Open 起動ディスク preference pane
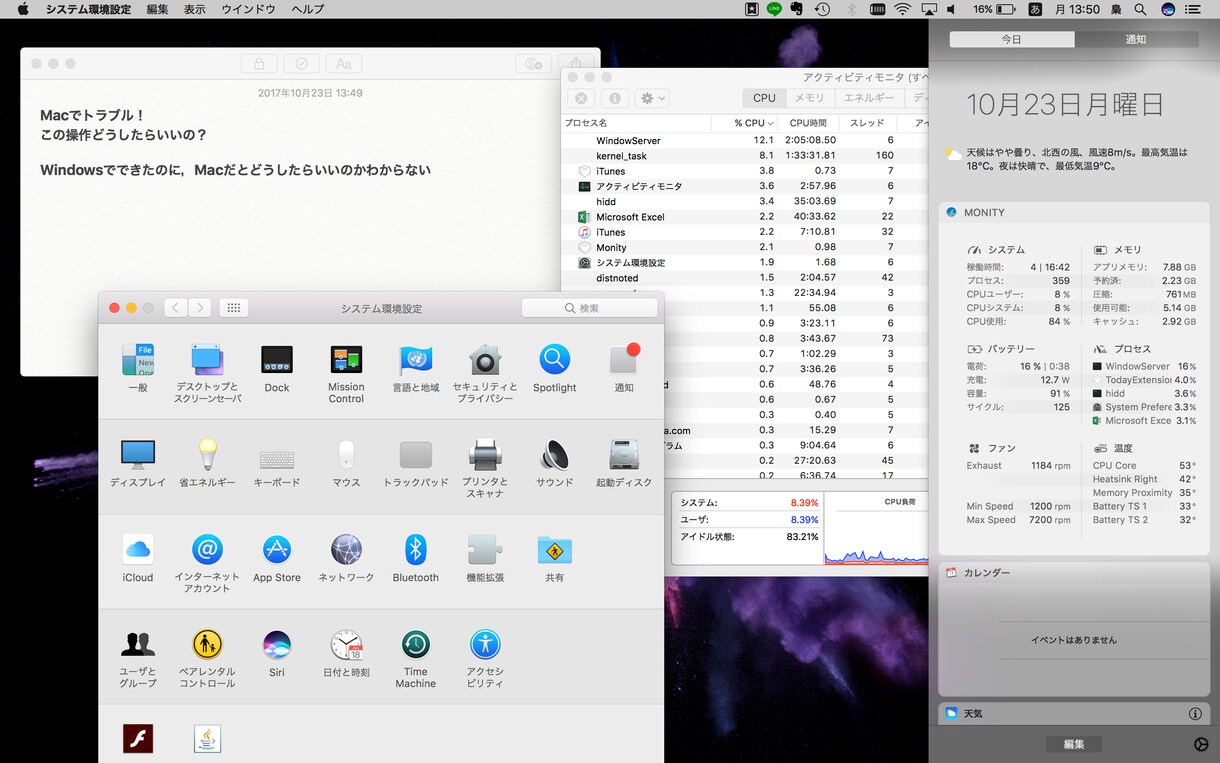 pyautogui.click(x=624, y=463)
